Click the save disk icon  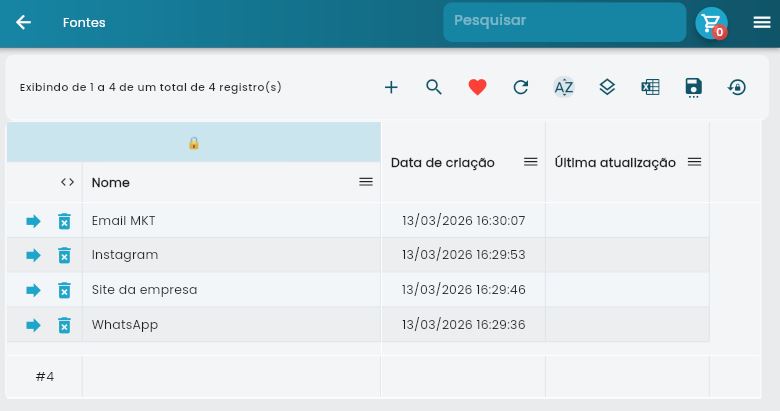tap(694, 87)
